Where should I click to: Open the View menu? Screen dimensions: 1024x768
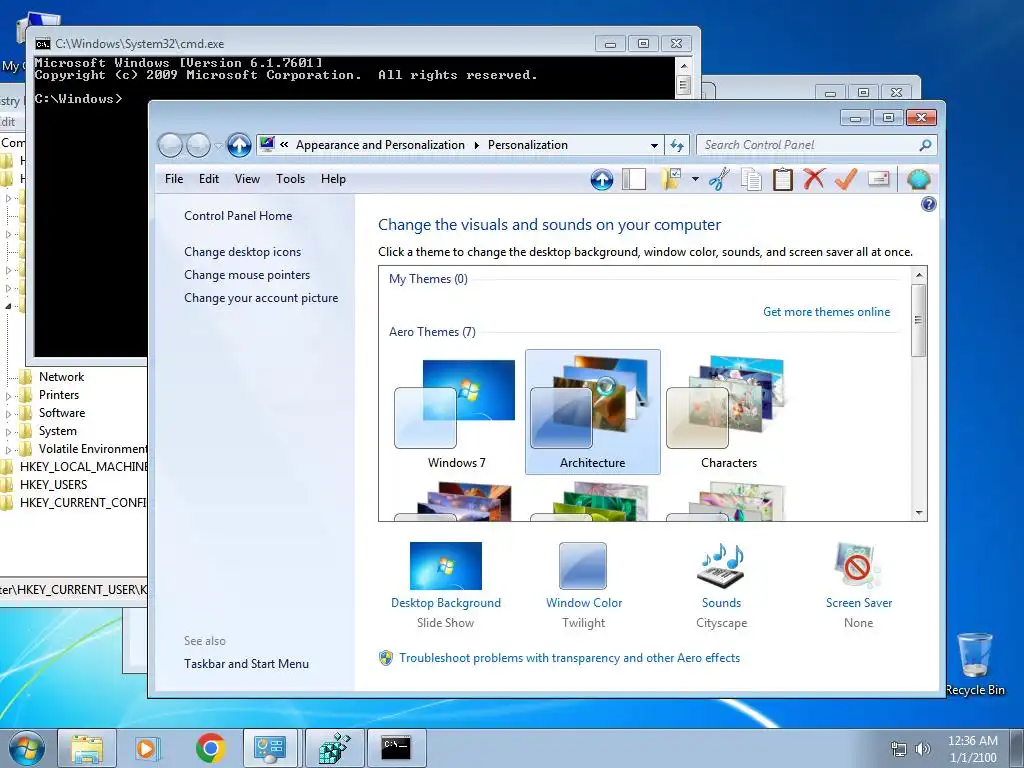coord(248,179)
